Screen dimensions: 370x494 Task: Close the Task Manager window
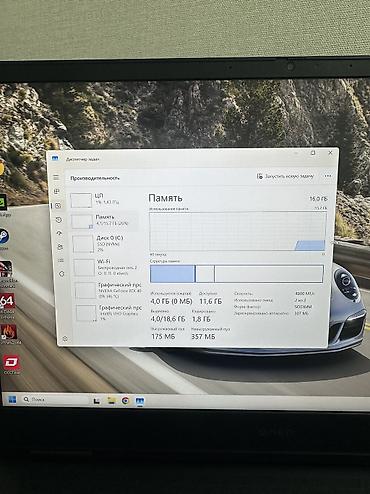[x=330, y=153]
